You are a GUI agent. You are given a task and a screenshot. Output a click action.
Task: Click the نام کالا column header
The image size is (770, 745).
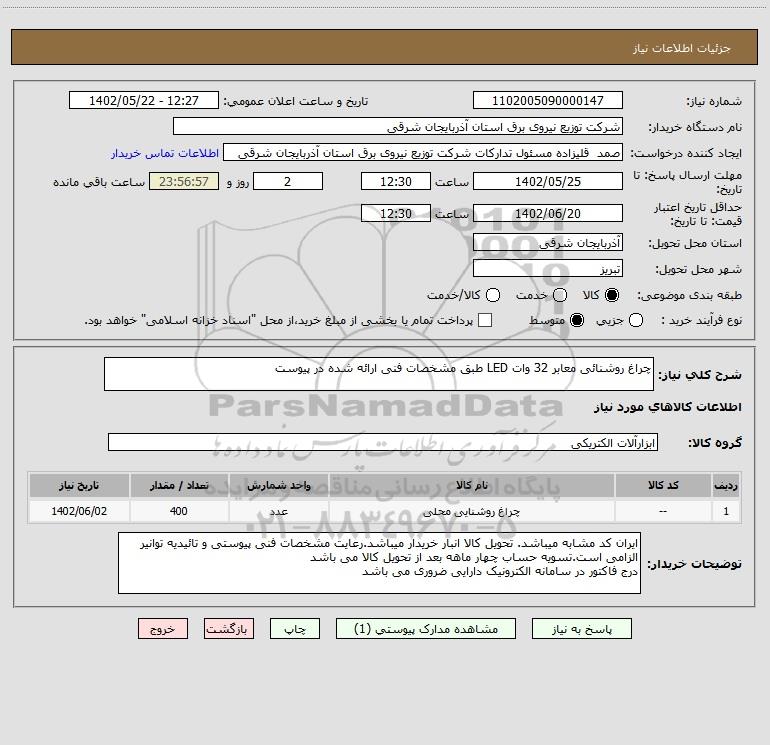pyautogui.click(x=472, y=485)
